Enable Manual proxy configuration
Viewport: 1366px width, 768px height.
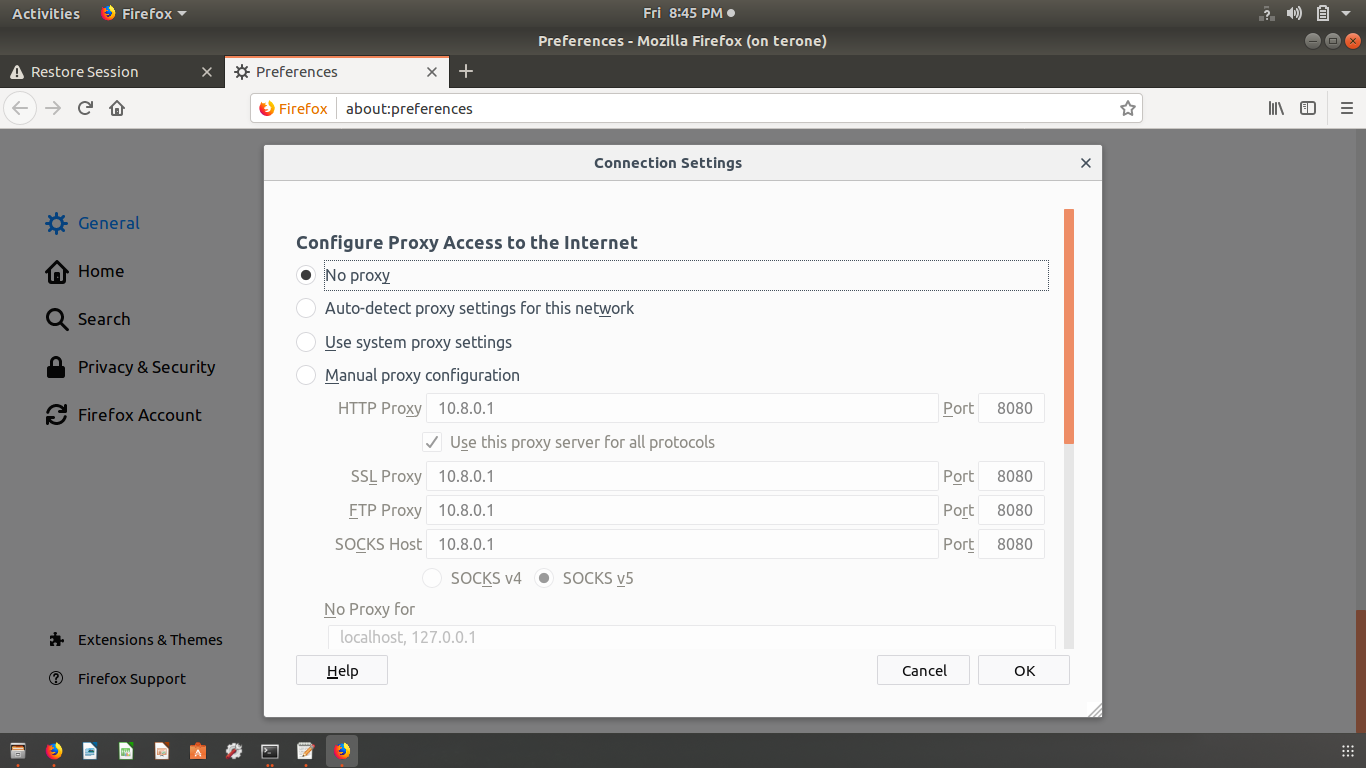[x=306, y=375]
